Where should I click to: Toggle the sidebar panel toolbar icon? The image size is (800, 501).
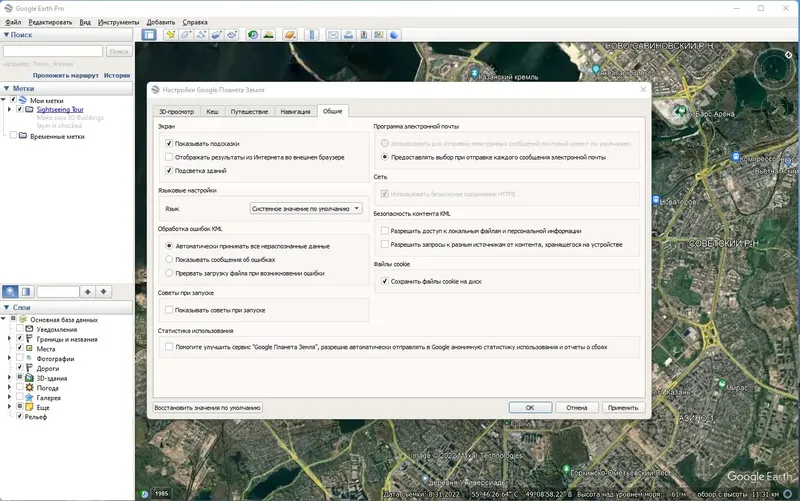(x=149, y=35)
